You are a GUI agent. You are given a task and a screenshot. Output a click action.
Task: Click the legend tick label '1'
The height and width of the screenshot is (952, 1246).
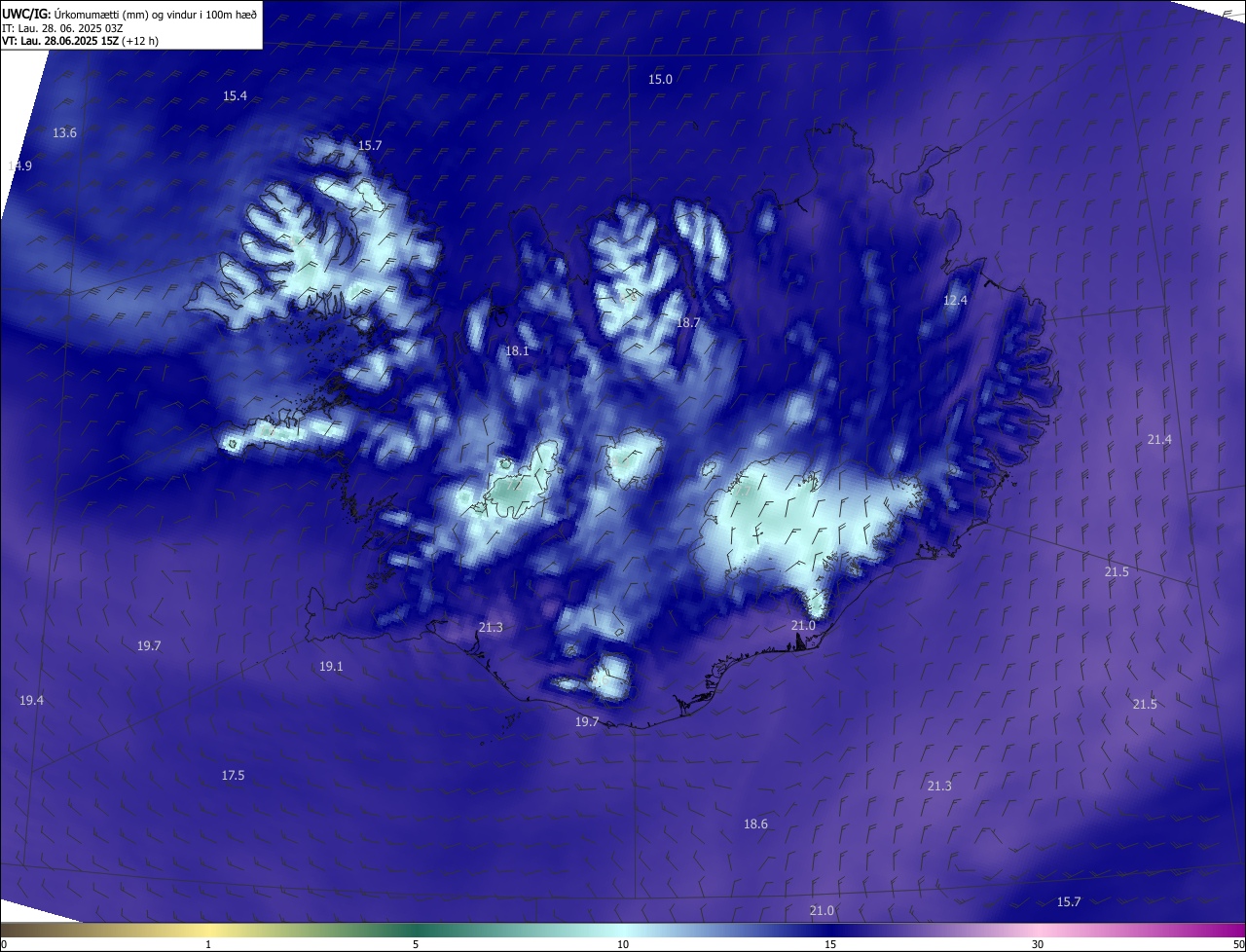tap(208, 944)
